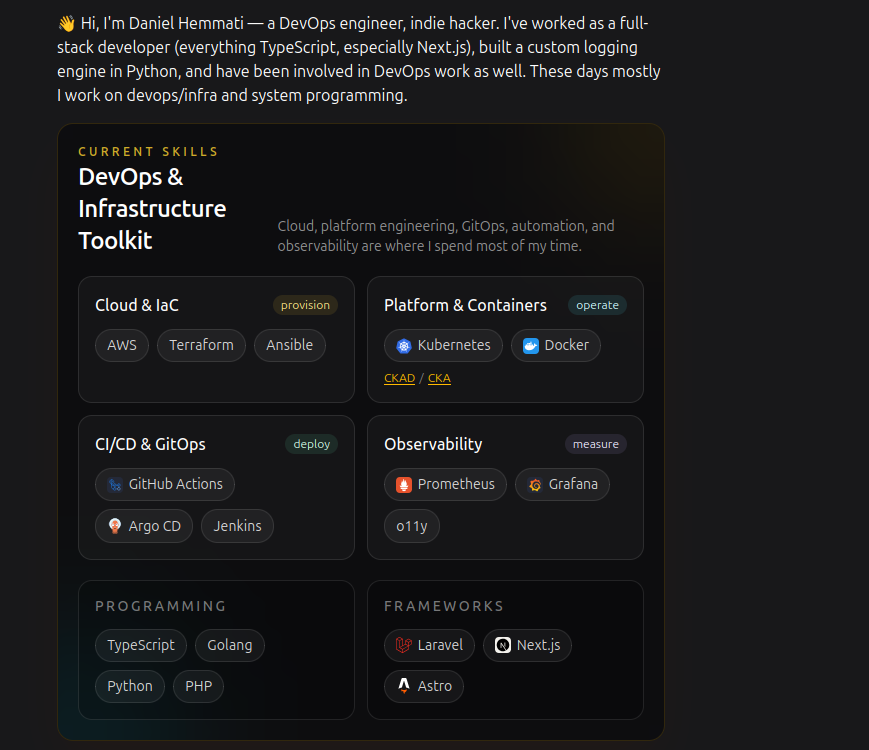Click the Argo CD mascot icon

(115, 526)
